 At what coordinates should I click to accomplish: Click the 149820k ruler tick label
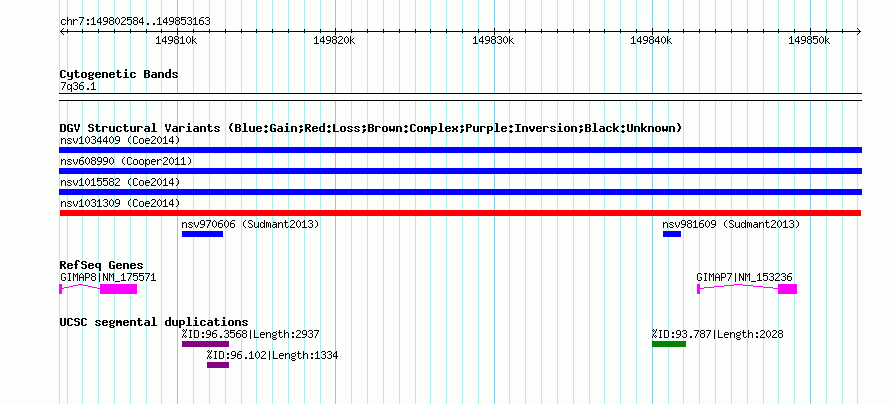coord(334,41)
